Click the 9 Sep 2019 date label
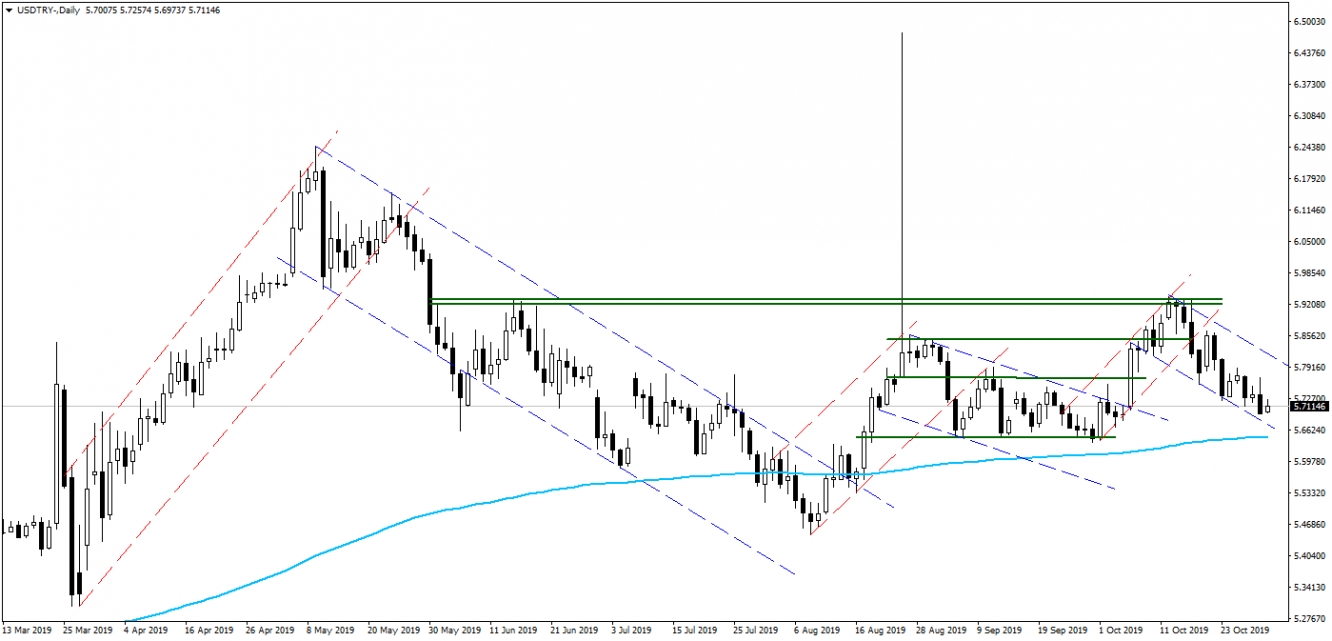This screenshot has width=1332, height=641. [x=1001, y=631]
